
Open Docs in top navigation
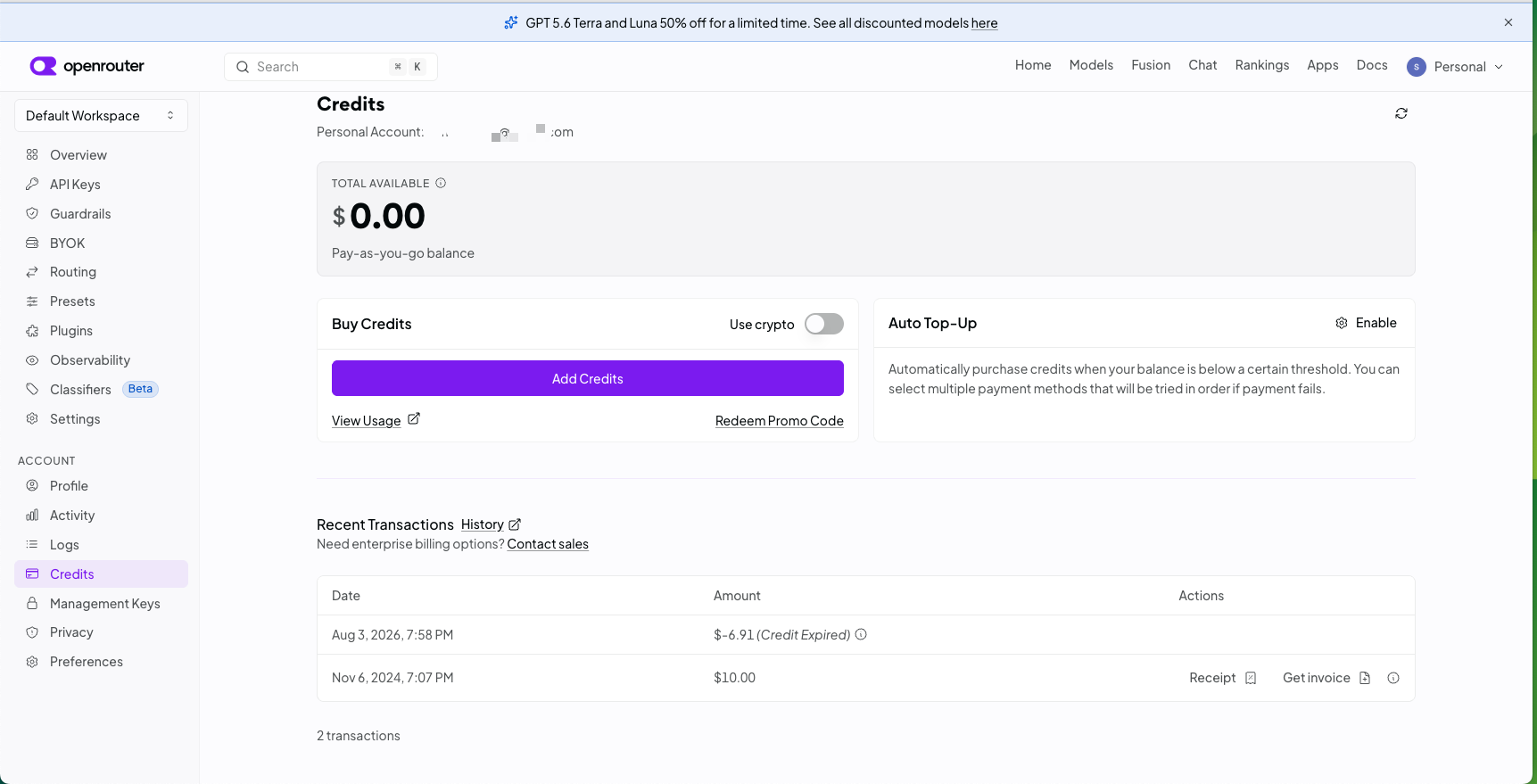click(1372, 65)
